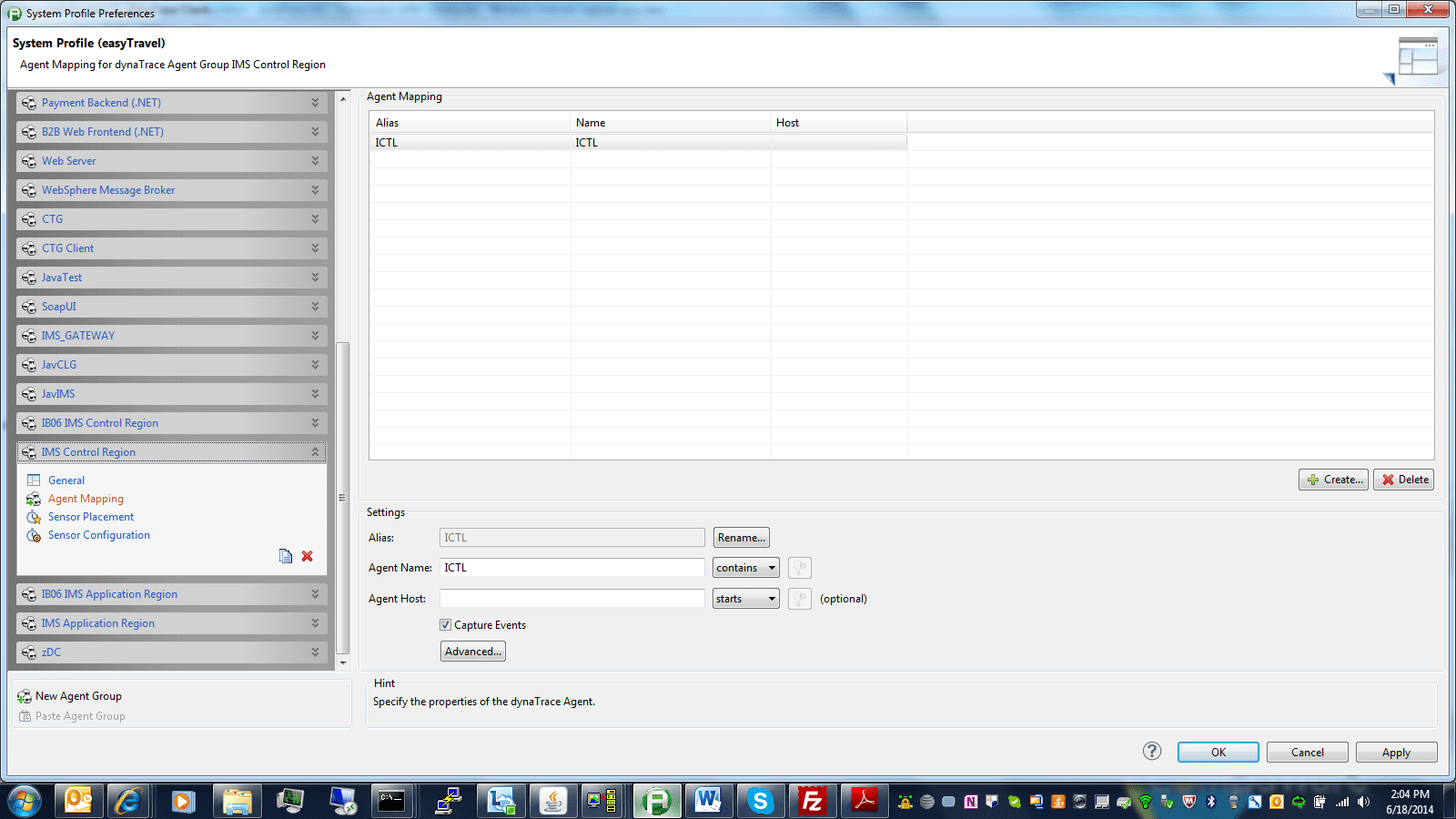This screenshot has height=819, width=1456.
Task: Open the General settings page
Action: pyautogui.click(x=66, y=480)
